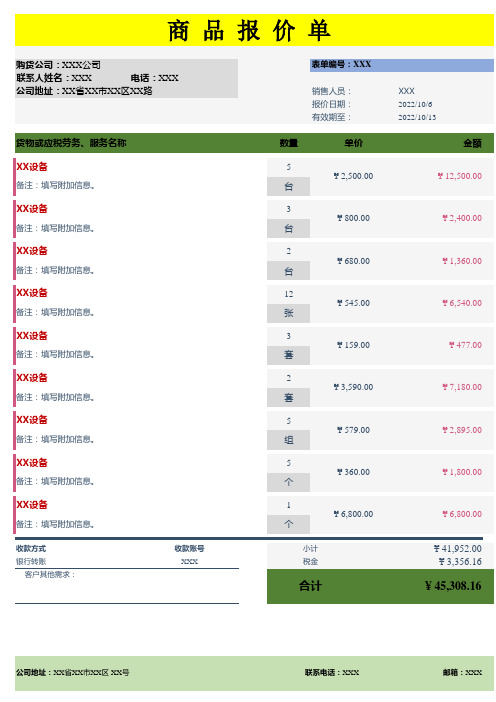Image resolution: width=496 pixels, height=702 pixels.
Task: Click the 商品报价单 yellow title banner
Action: [x=254, y=30]
